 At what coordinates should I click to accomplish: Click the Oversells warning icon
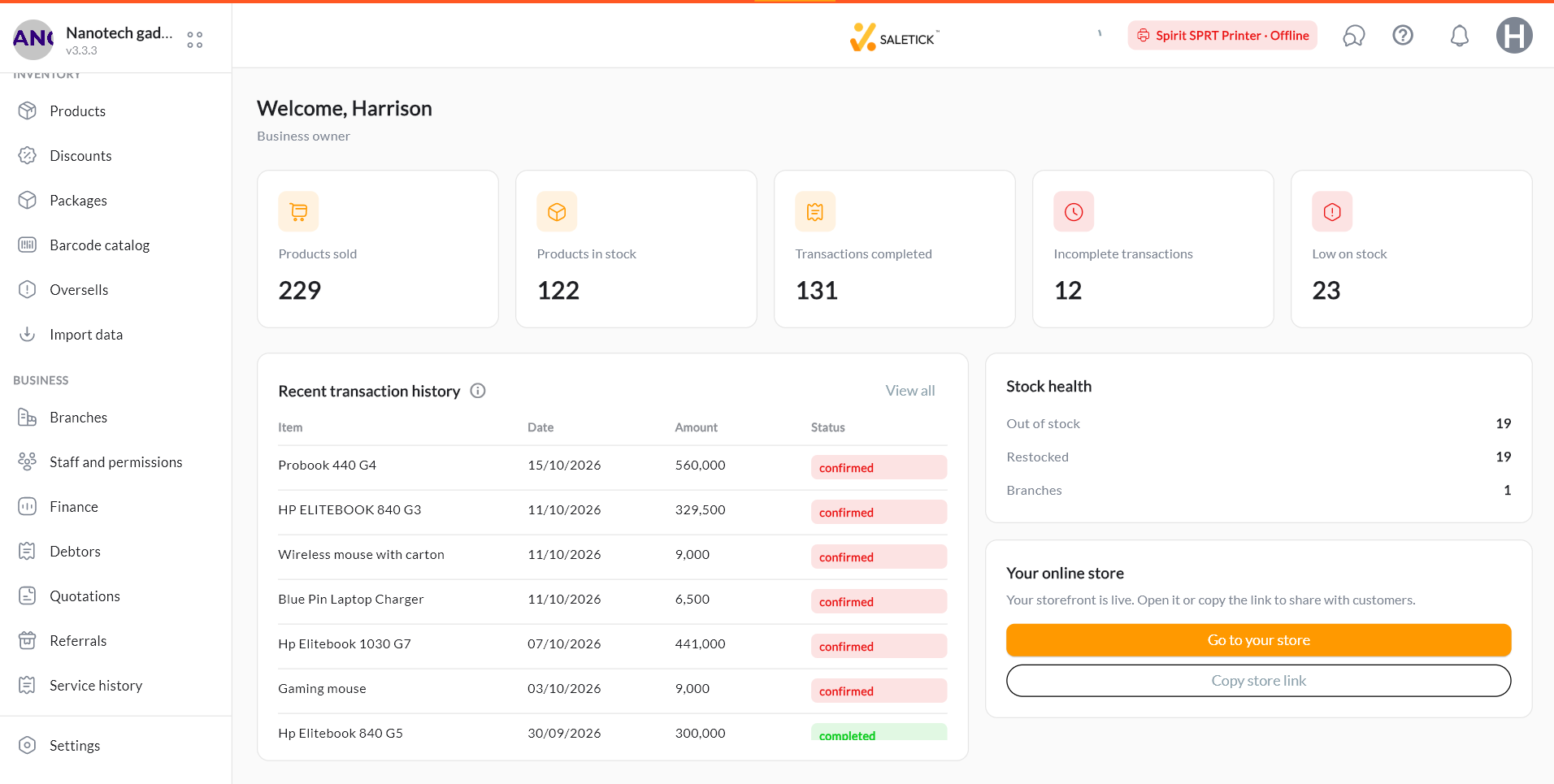pos(28,289)
